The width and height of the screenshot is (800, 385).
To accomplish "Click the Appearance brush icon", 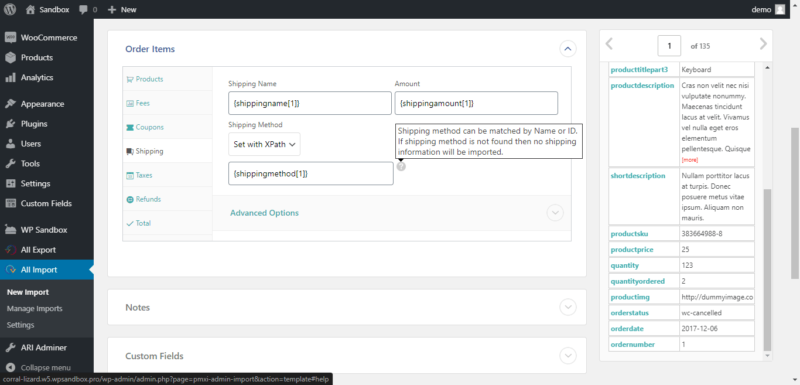I will click(10, 104).
